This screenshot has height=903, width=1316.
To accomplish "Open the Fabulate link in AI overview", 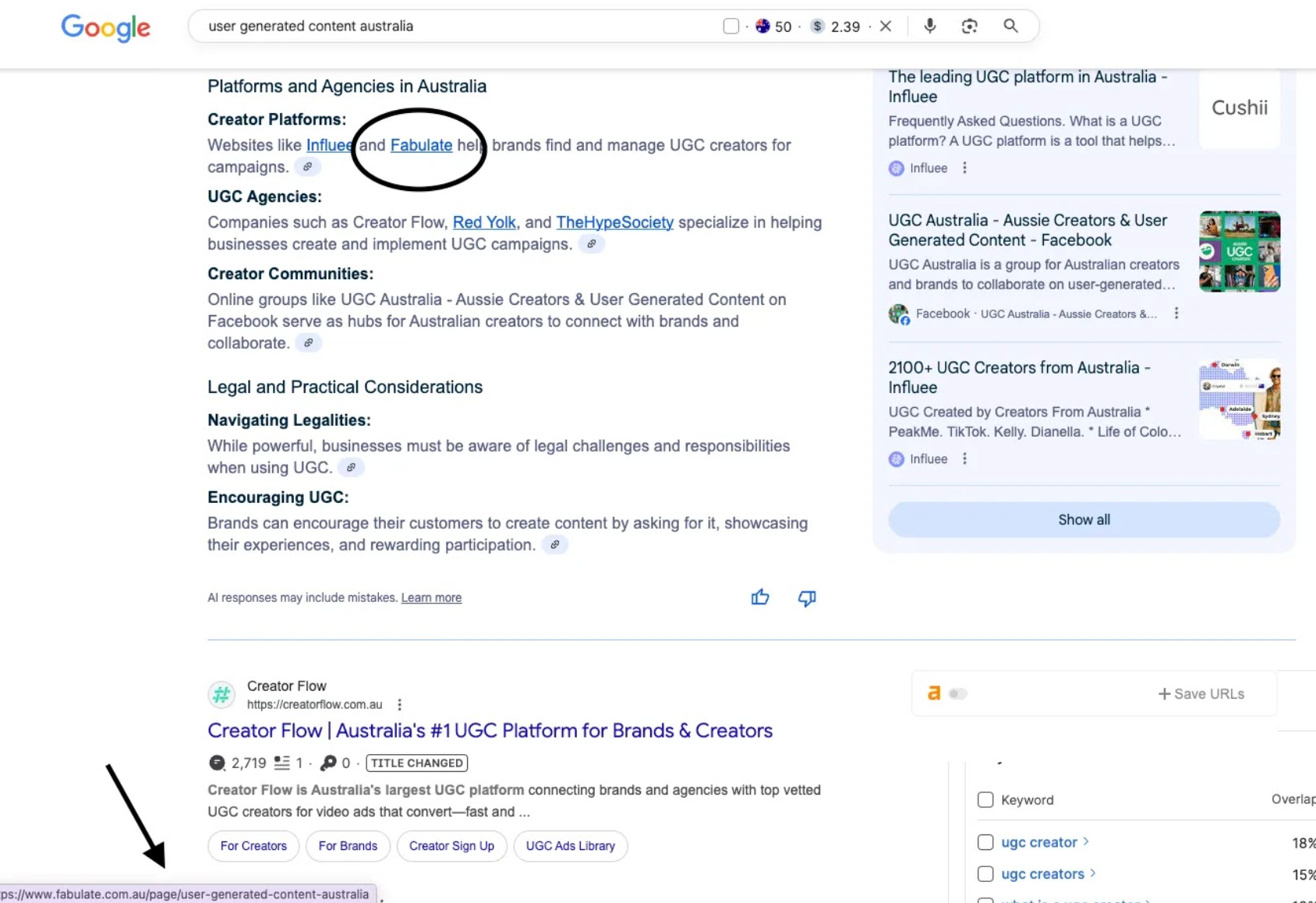I will pos(421,145).
